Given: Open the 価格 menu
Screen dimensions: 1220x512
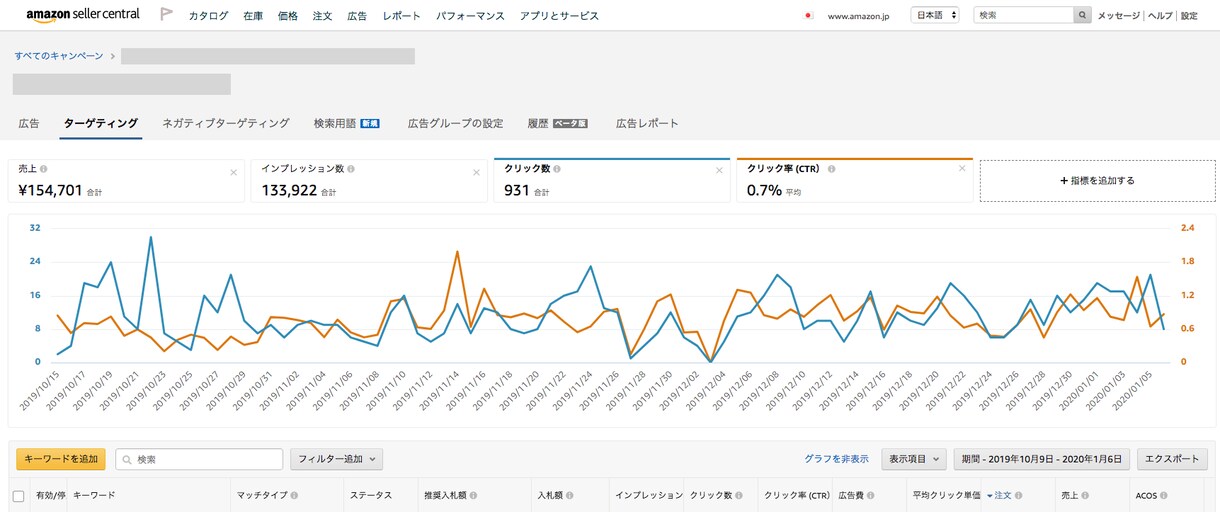Looking at the screenshot, I should (x=288, y=16).
